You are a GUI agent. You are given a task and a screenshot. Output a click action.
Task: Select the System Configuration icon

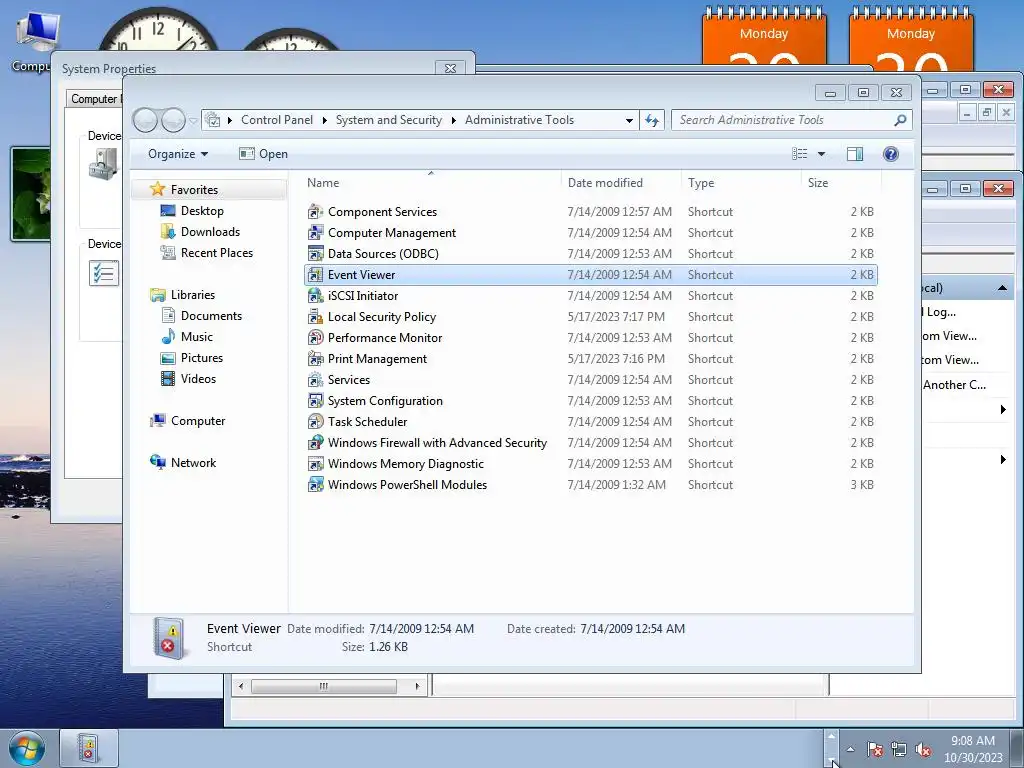(315, 400)
